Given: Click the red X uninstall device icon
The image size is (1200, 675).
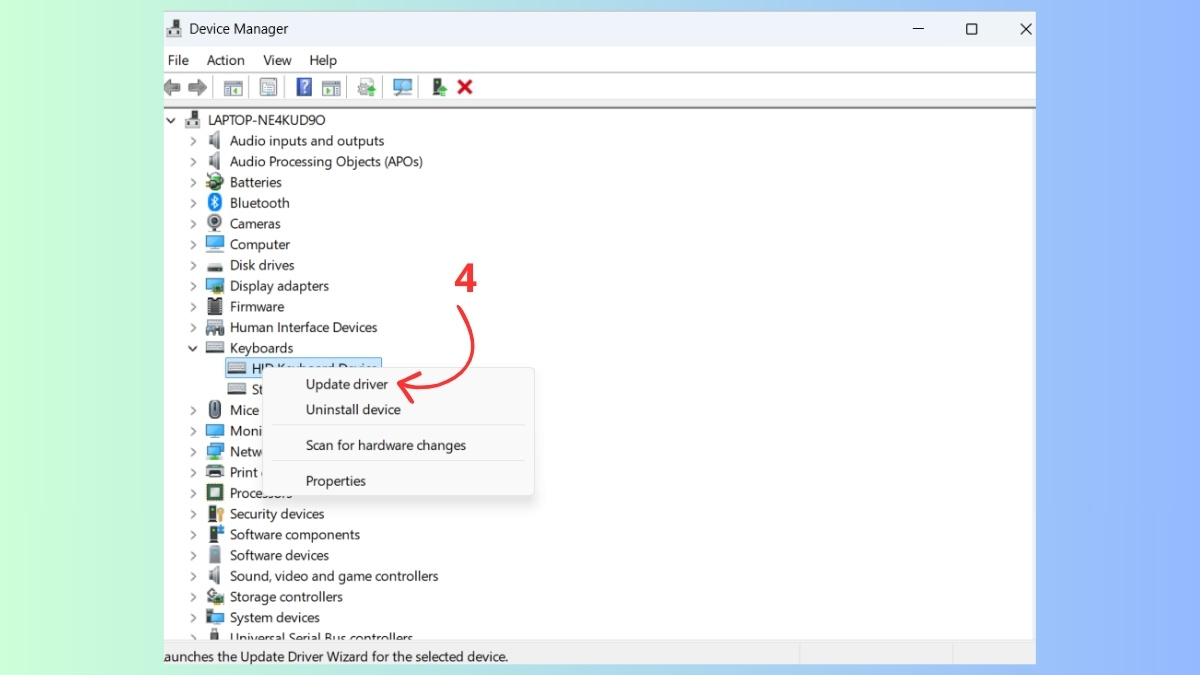Looking at the screenshot, I should [465, 87].
